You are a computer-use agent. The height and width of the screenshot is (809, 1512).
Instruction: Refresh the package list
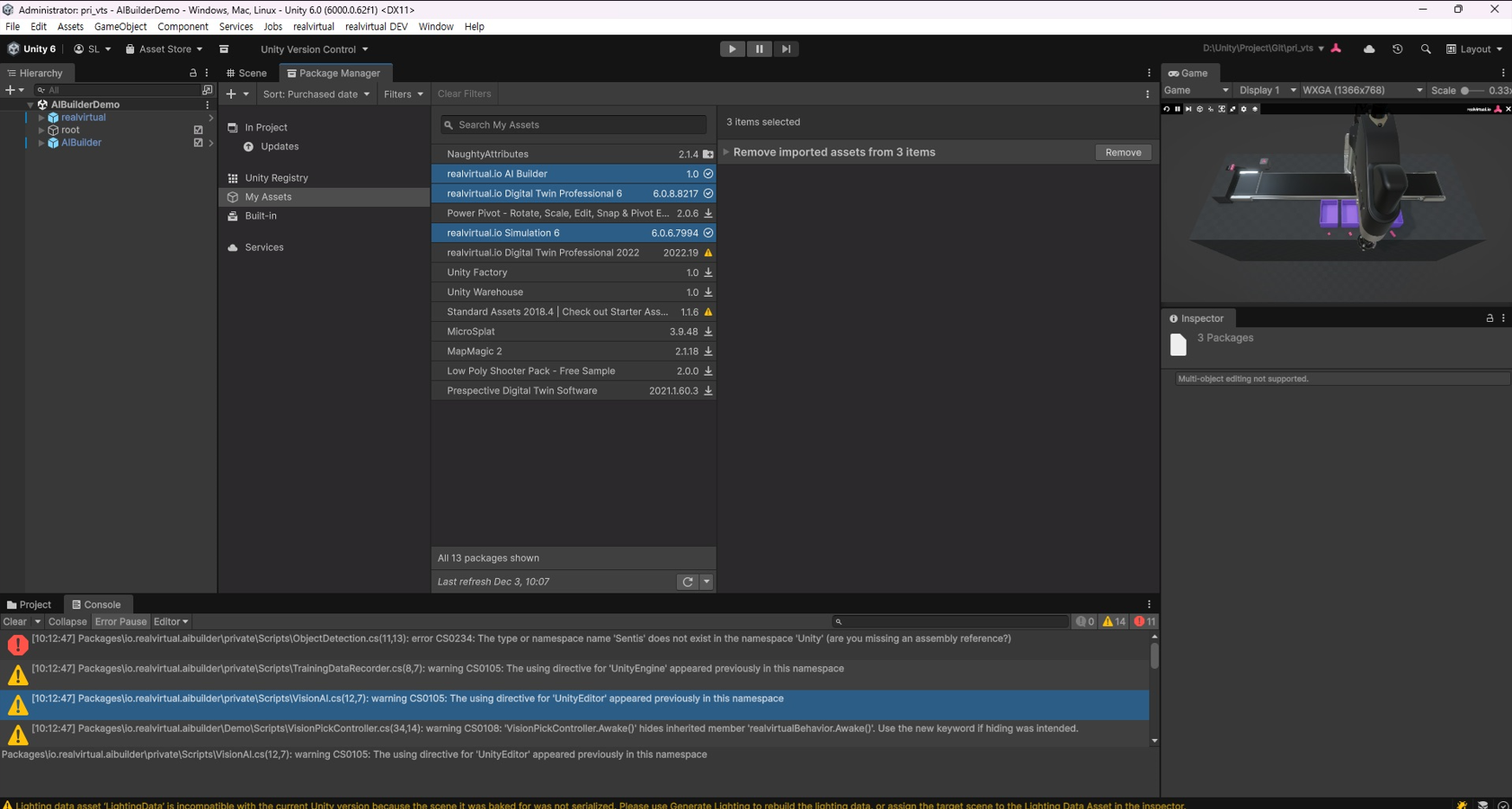687,582
